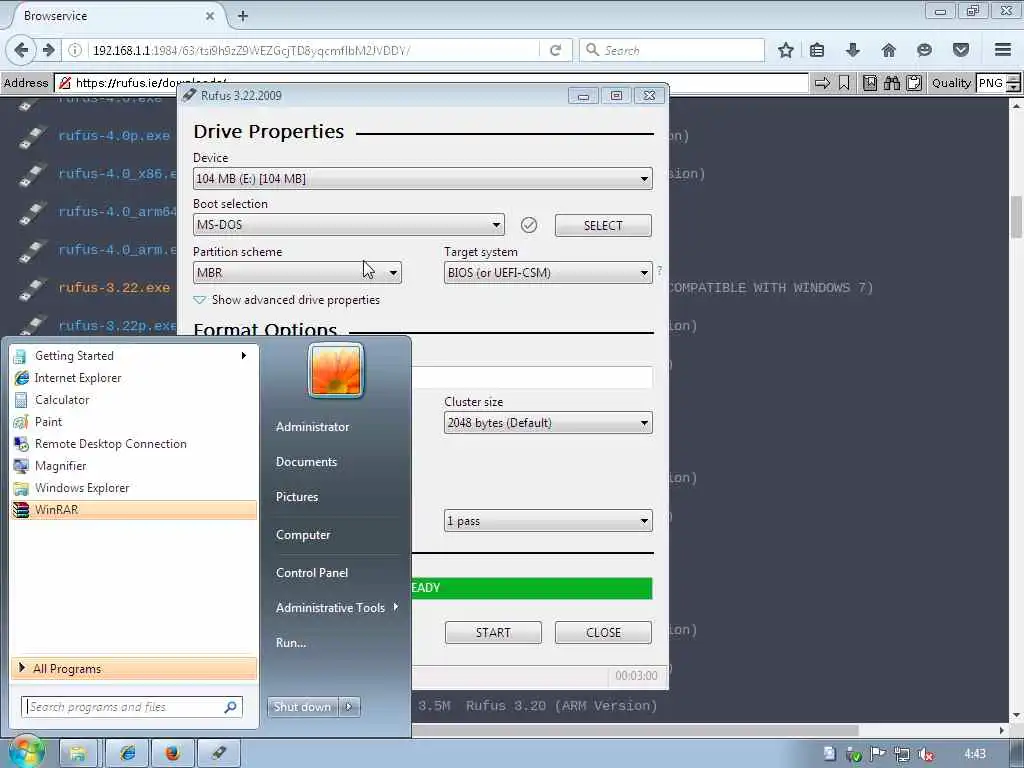Image resolution: width=1024 pixels, height=768 pixels.
Task: Click the user account flower picture
Action: pyautogui.click(x=336, y=370)
